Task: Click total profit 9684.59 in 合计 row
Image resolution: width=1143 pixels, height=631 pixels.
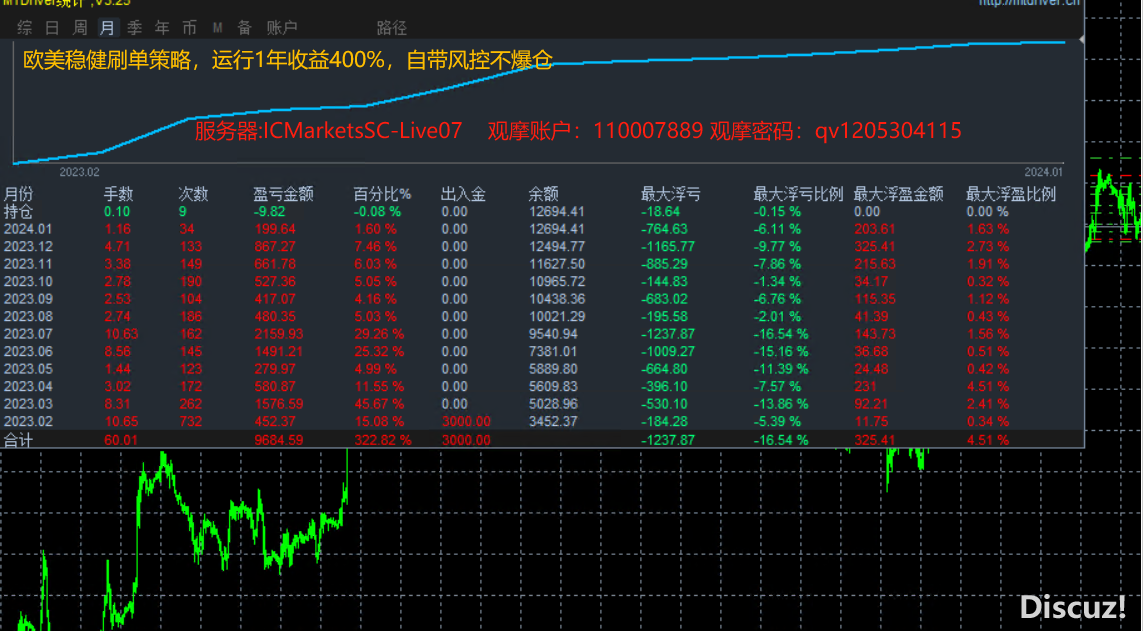Action: click(x=278, y=440)
